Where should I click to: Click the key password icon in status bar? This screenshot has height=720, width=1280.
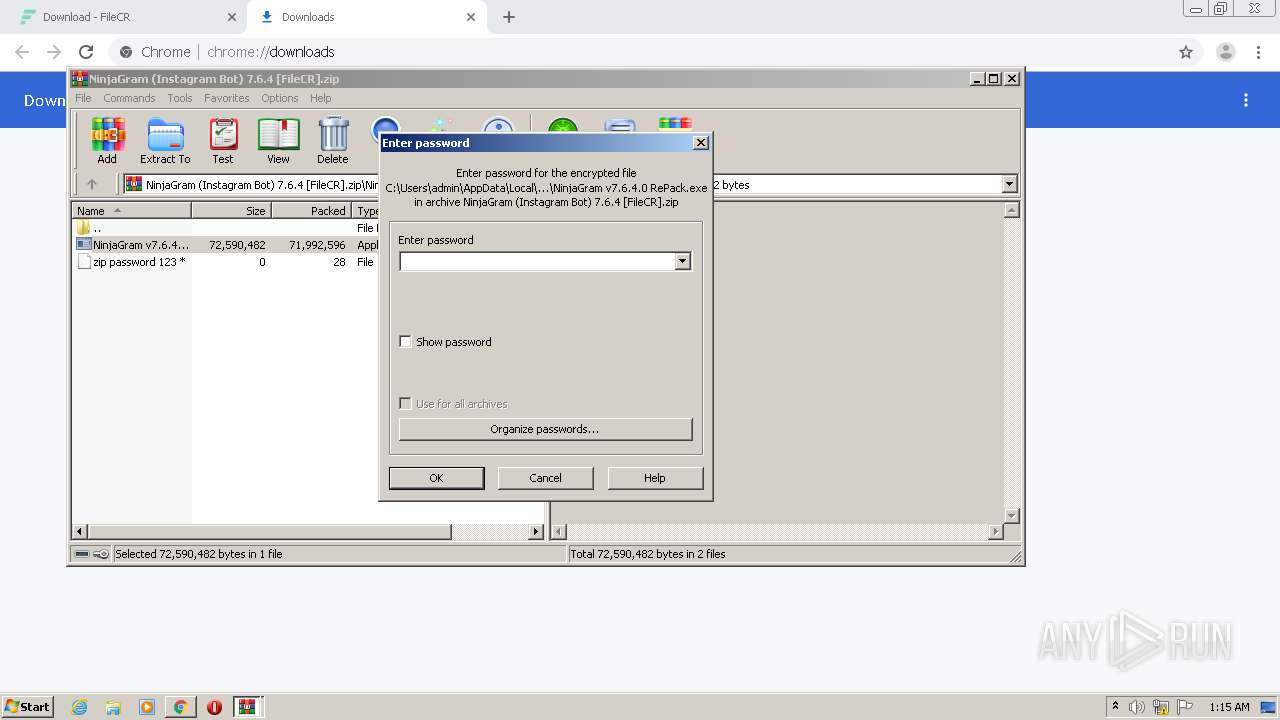101,554
